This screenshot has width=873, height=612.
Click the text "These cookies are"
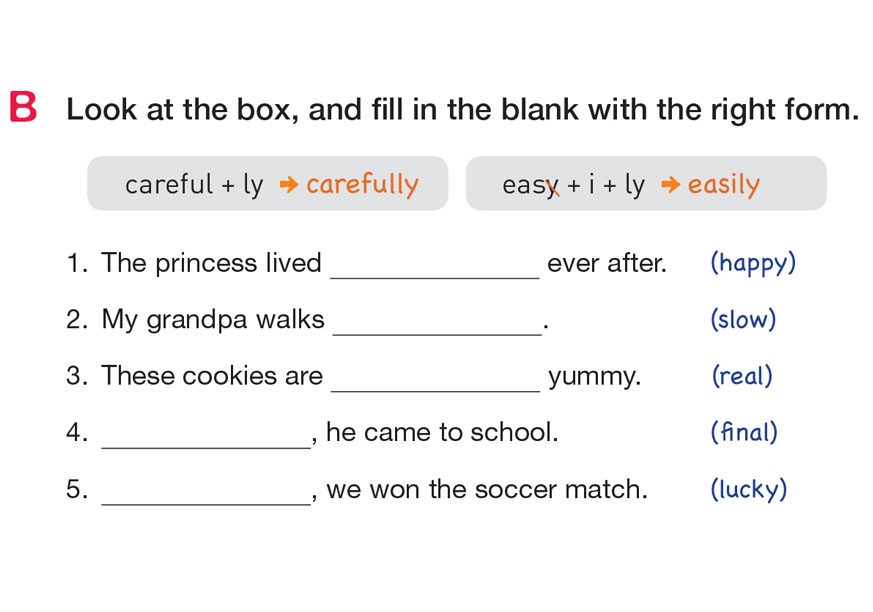coord(212,376)
